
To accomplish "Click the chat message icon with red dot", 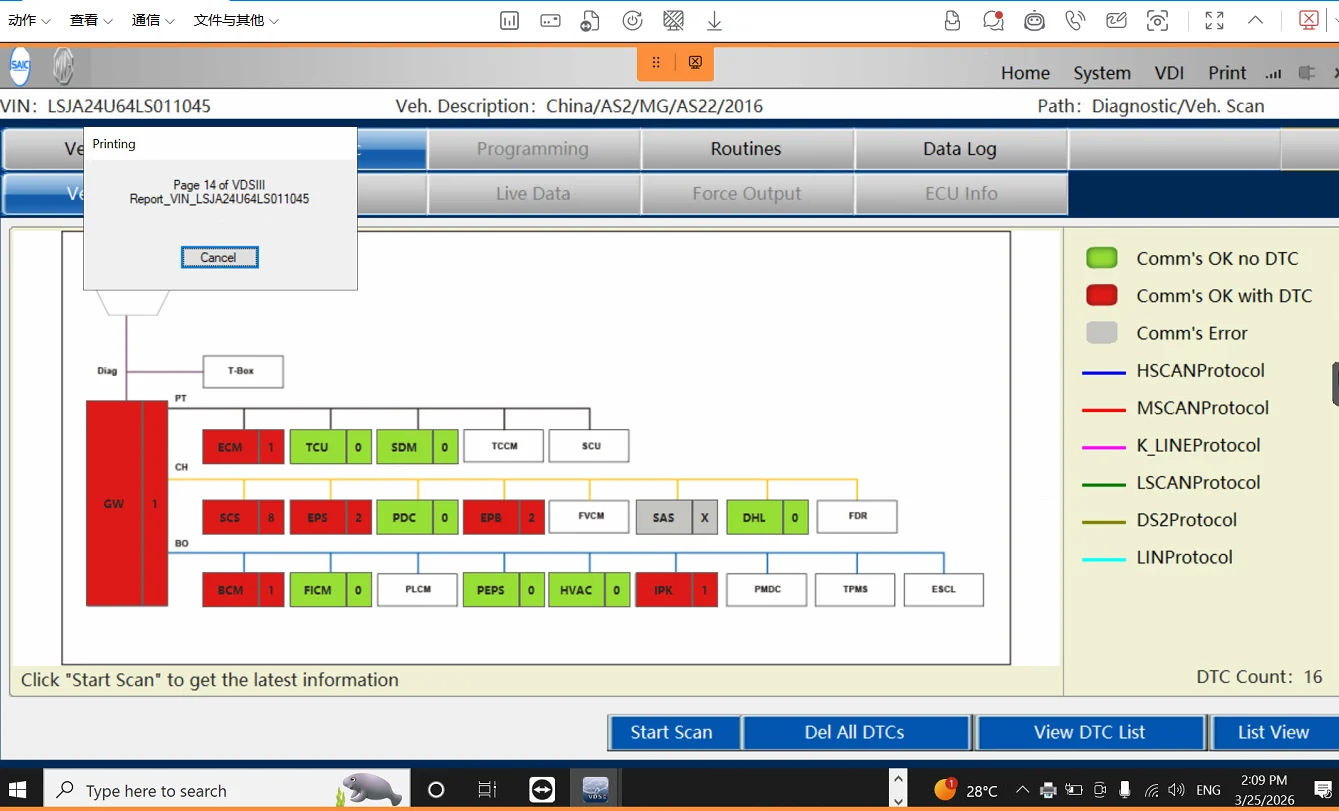I will (x=993, y=20).
